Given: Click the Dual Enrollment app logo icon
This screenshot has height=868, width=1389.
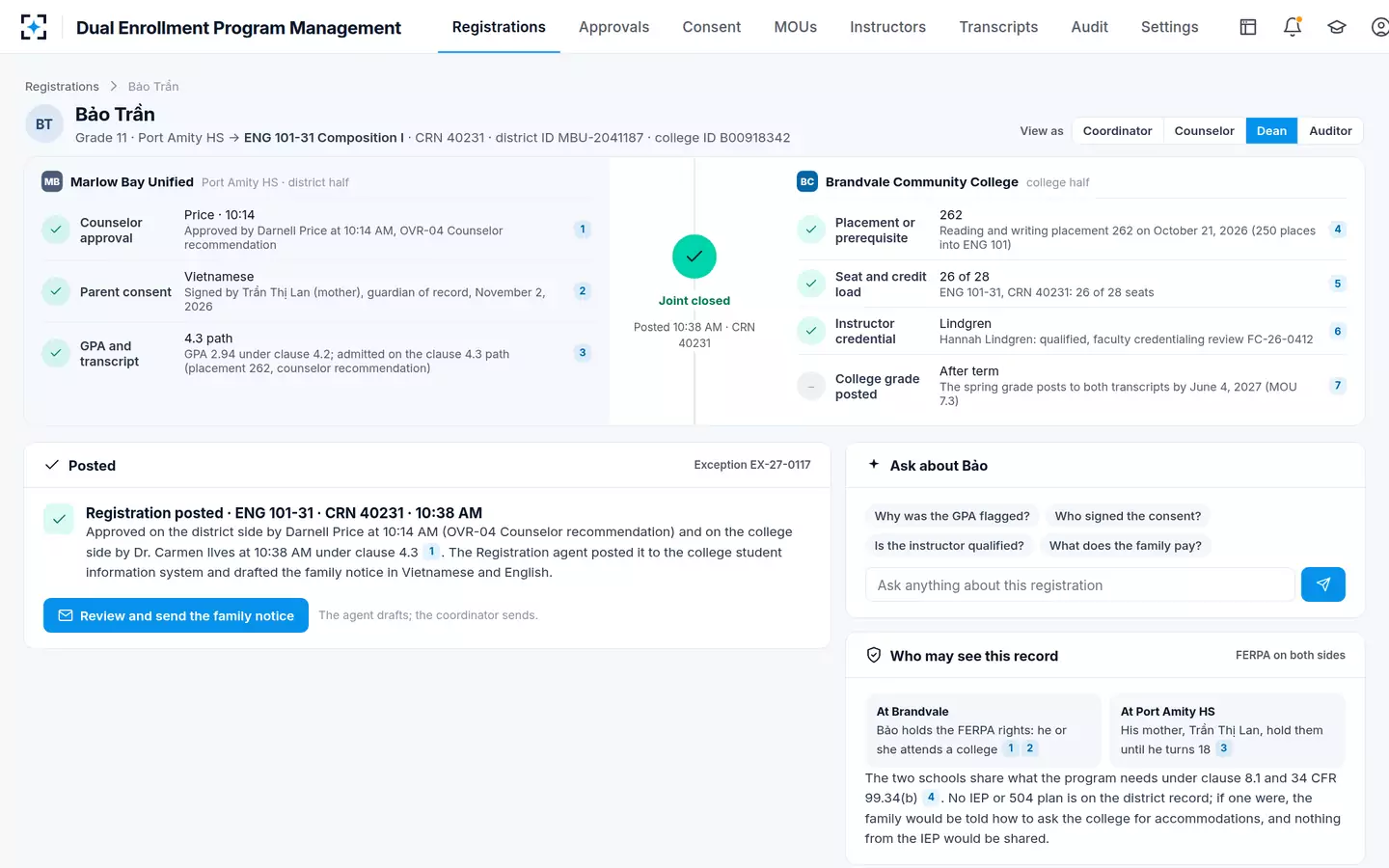Looking at the screenshot, I should (x=34, y=27).
